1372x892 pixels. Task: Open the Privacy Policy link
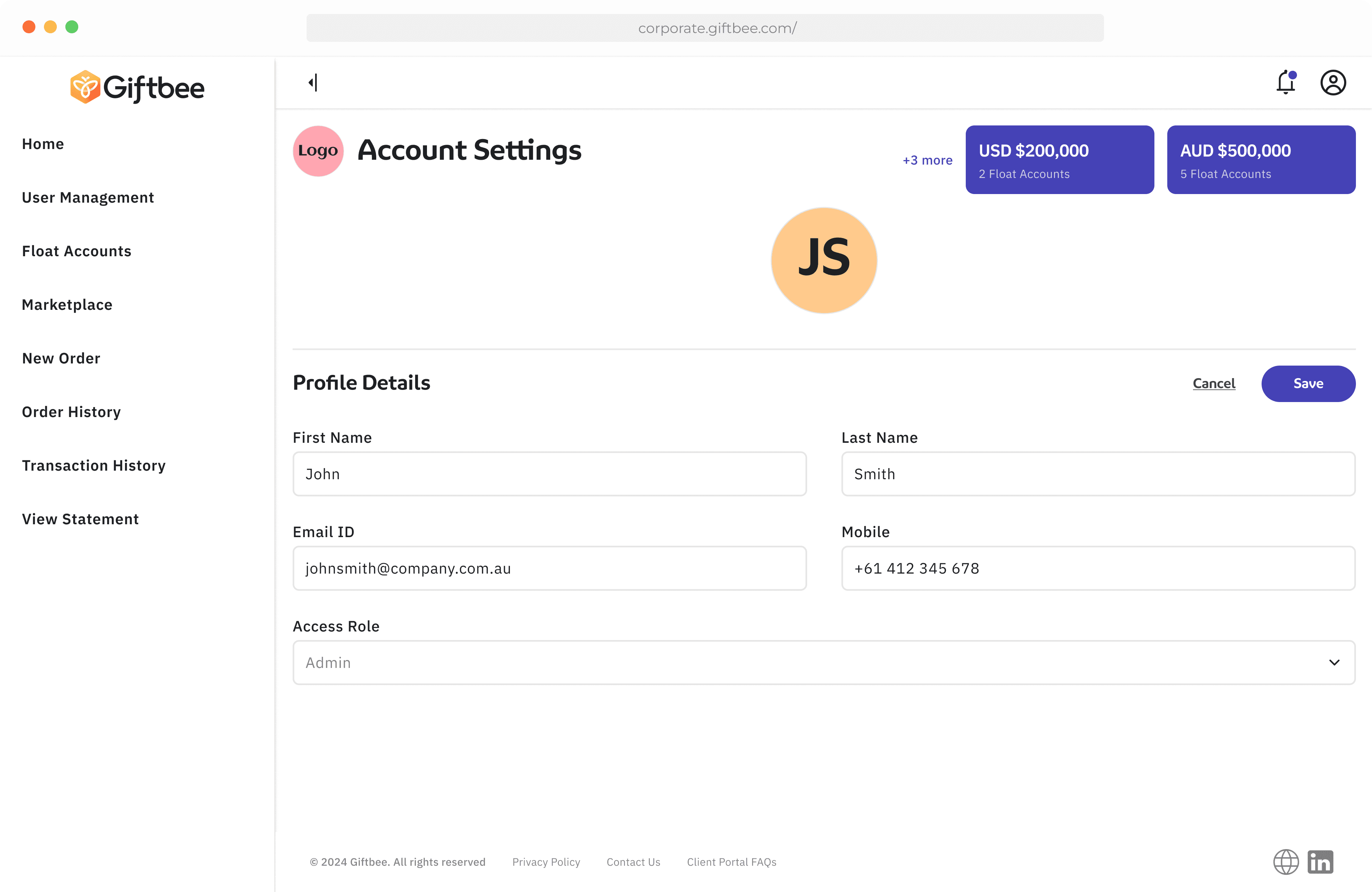coord(546,862)
